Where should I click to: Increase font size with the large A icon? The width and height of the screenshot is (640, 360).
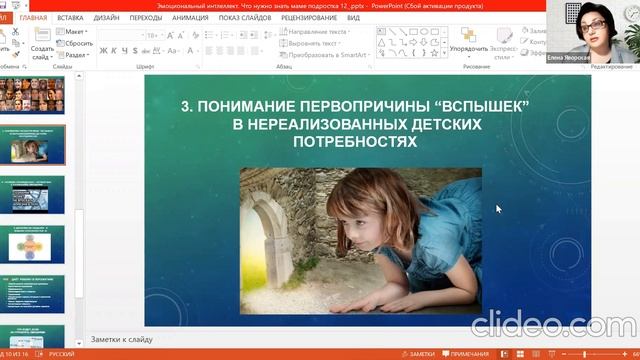tap(170, 36)
